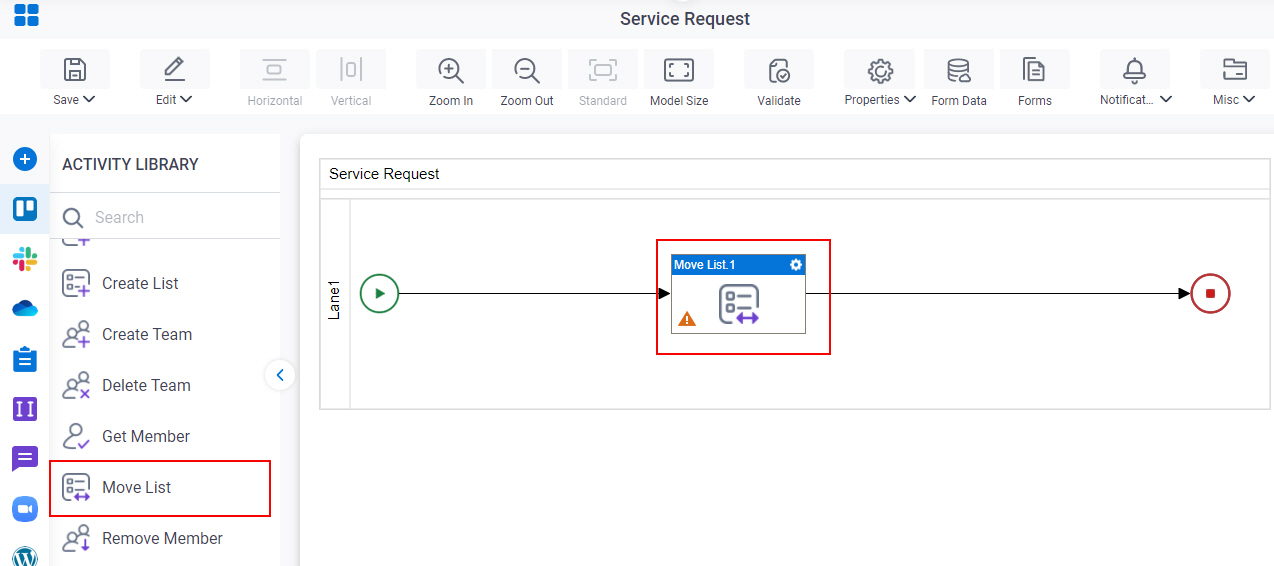Click the Save toolbar icon
Screen dimensions: 1274x566
click(75, 70)
